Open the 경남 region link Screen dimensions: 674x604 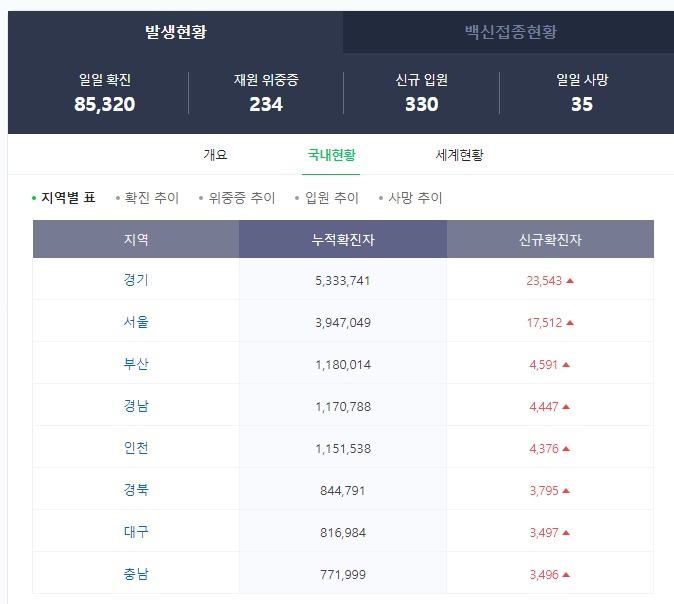coord(136,406)
